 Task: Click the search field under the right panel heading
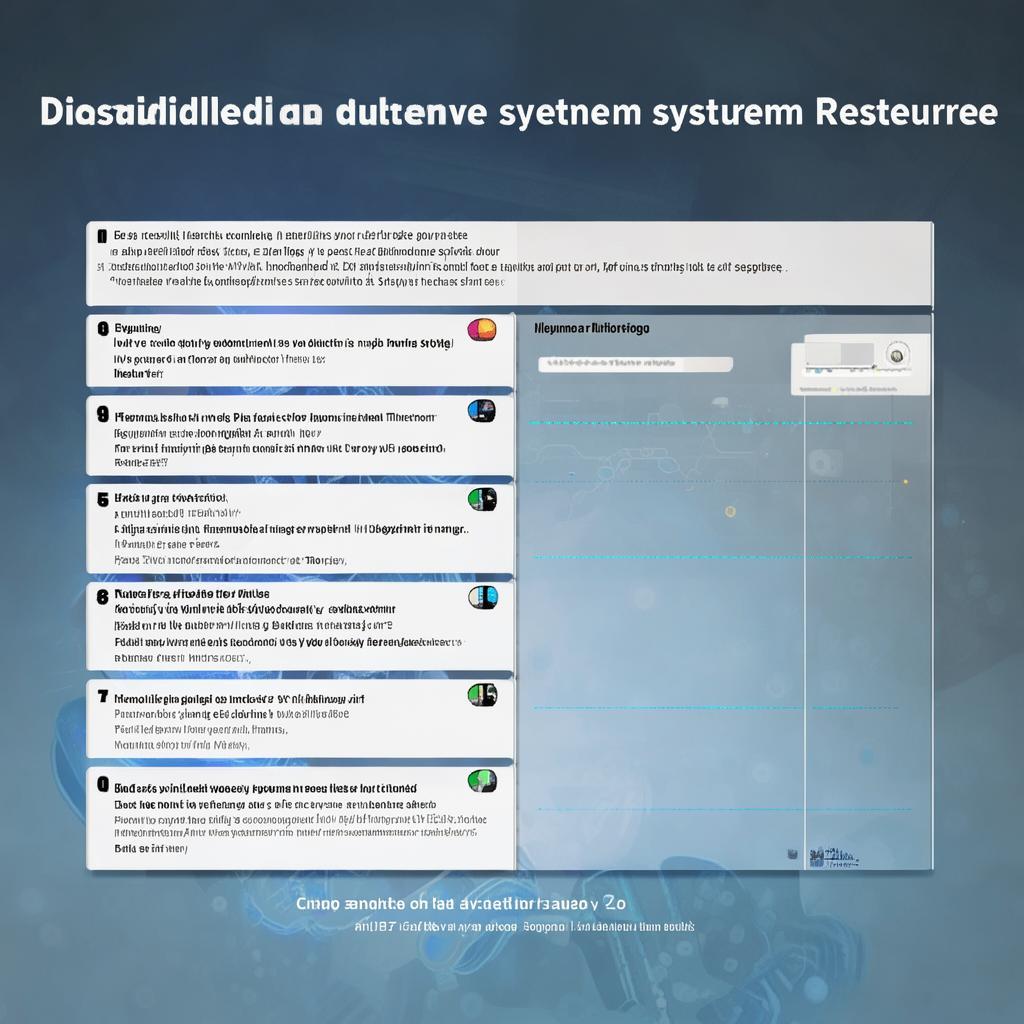635,365
